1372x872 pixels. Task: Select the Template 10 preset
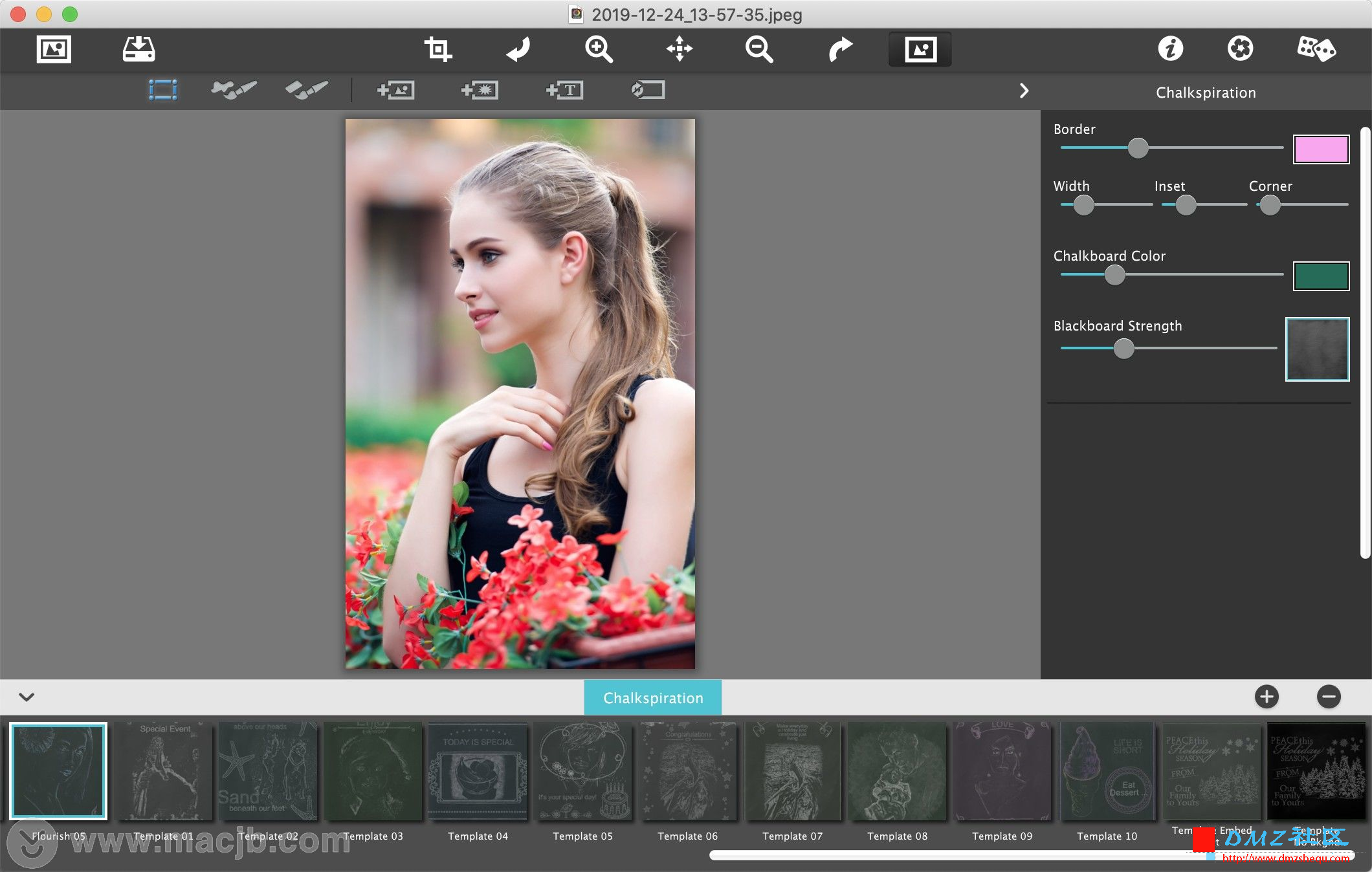(x=1107, y=771)
